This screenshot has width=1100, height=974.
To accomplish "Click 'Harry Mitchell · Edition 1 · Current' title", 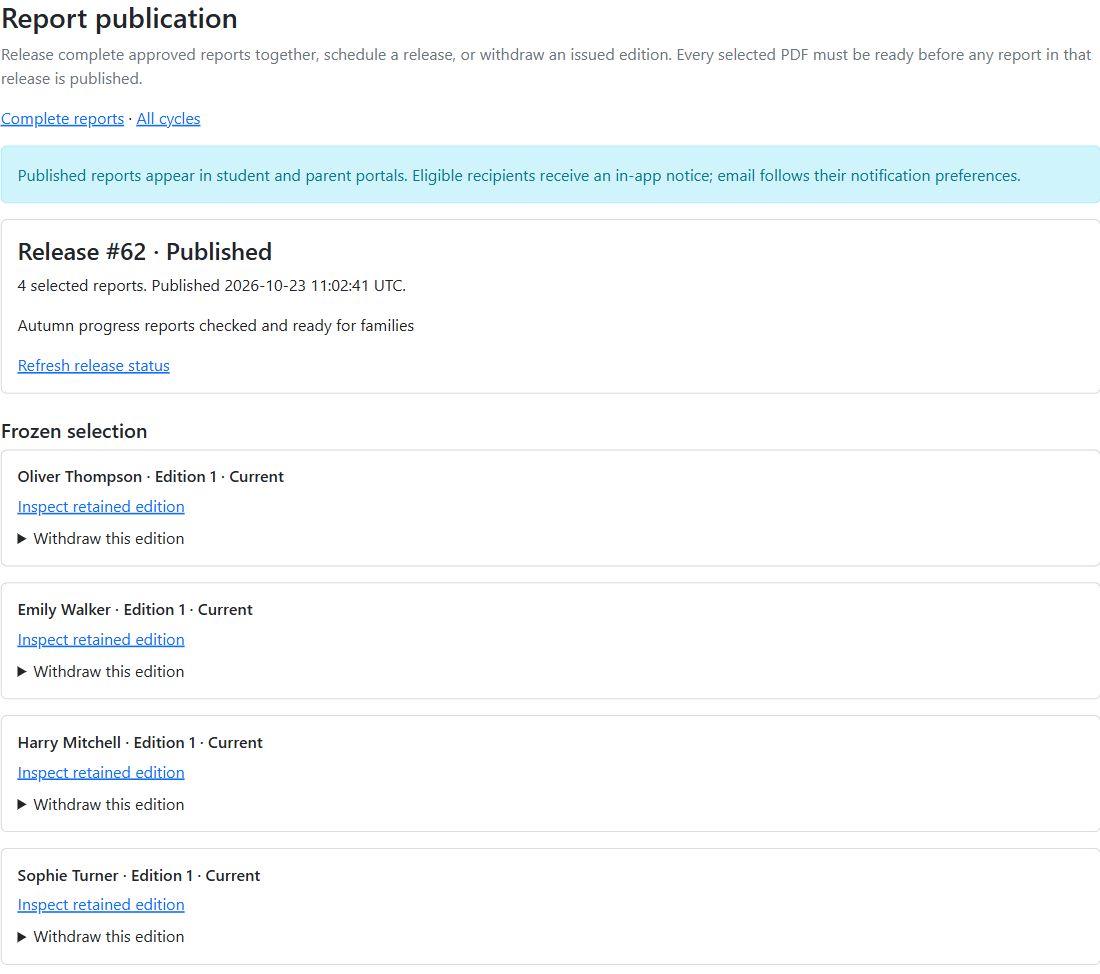I will pos(140,742).
